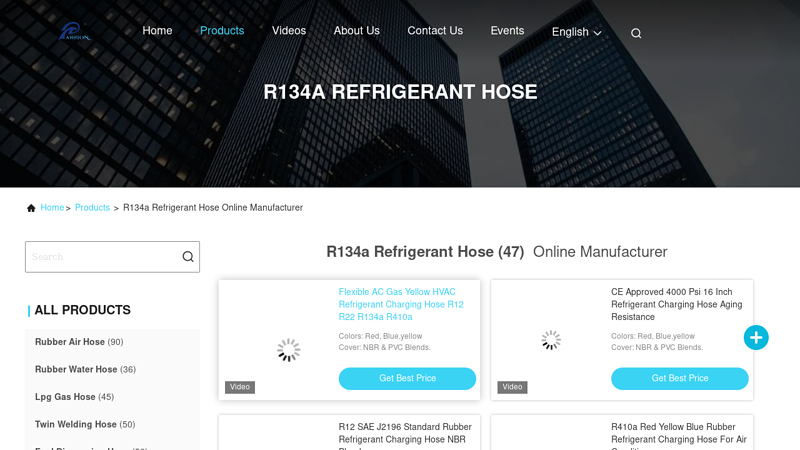Open CE Approved 4000 Psi hose title
Image resolution: width=800 pixels, height=450 pixels.
tap(677, 305)
